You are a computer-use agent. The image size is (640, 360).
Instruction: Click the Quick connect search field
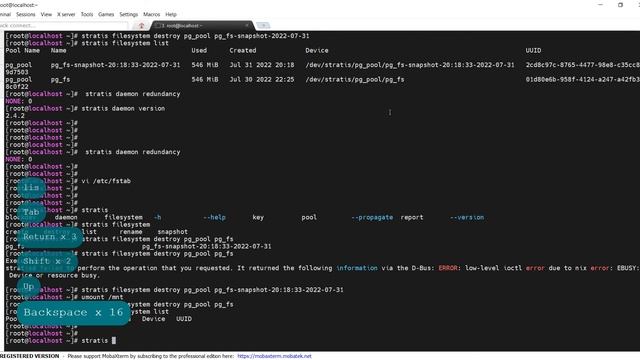[63, 25]
